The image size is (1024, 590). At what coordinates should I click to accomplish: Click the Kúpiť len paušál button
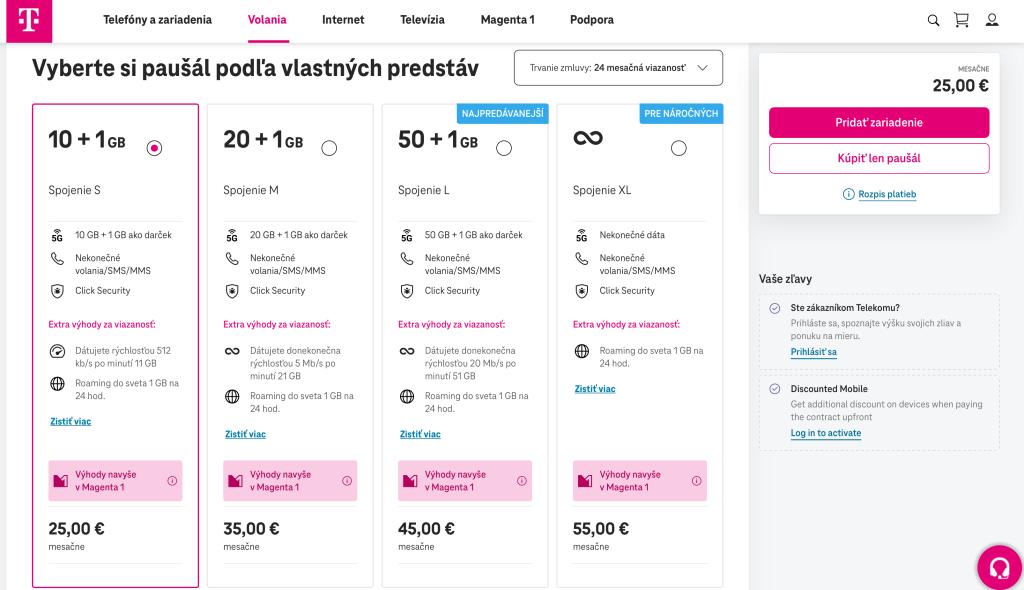878,158
